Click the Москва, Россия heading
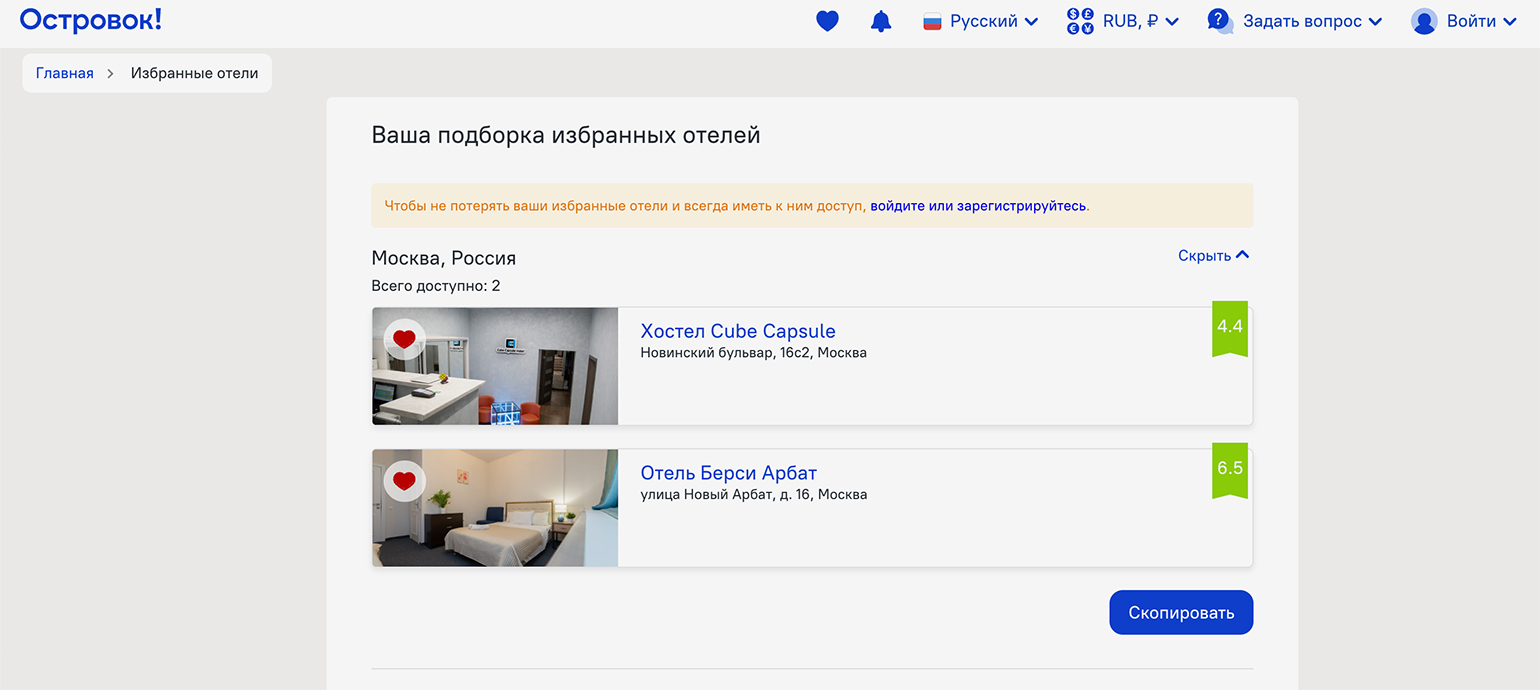This screenshot has height=690, width=1540. [444, 258]
